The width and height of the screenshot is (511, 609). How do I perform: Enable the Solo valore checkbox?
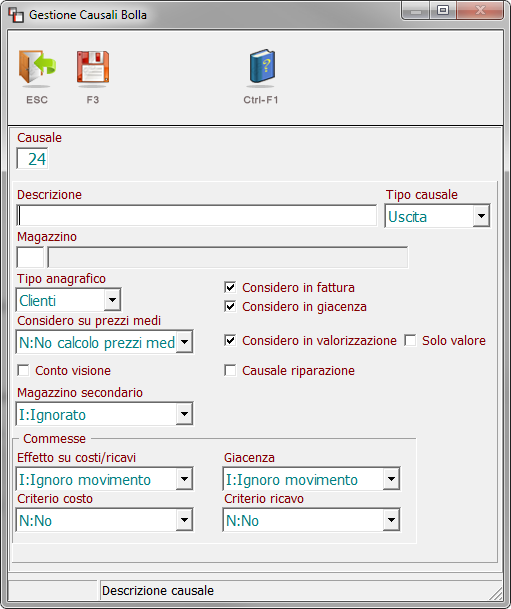tap(410, 340)
